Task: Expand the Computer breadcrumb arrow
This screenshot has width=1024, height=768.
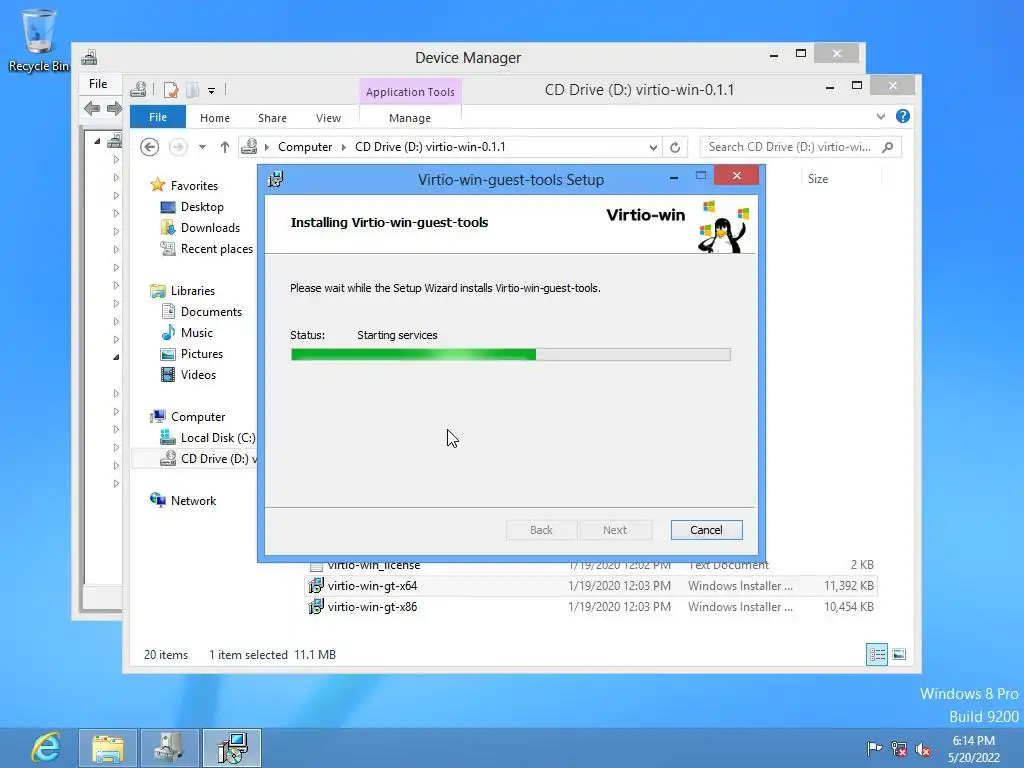Action: (344, 147)
